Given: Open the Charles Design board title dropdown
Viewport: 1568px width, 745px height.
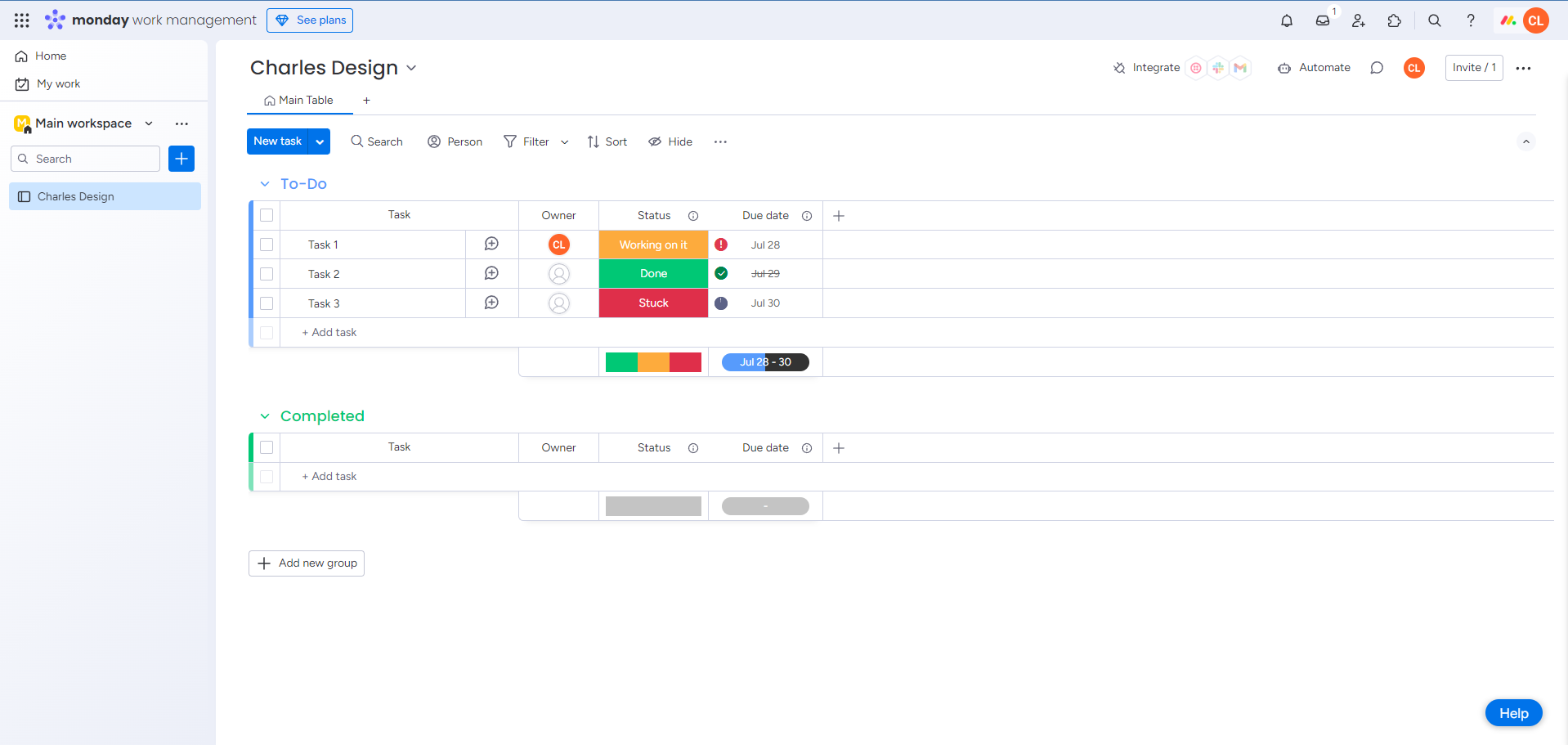Looking at the screenshot, I should (x=411, y=68).
